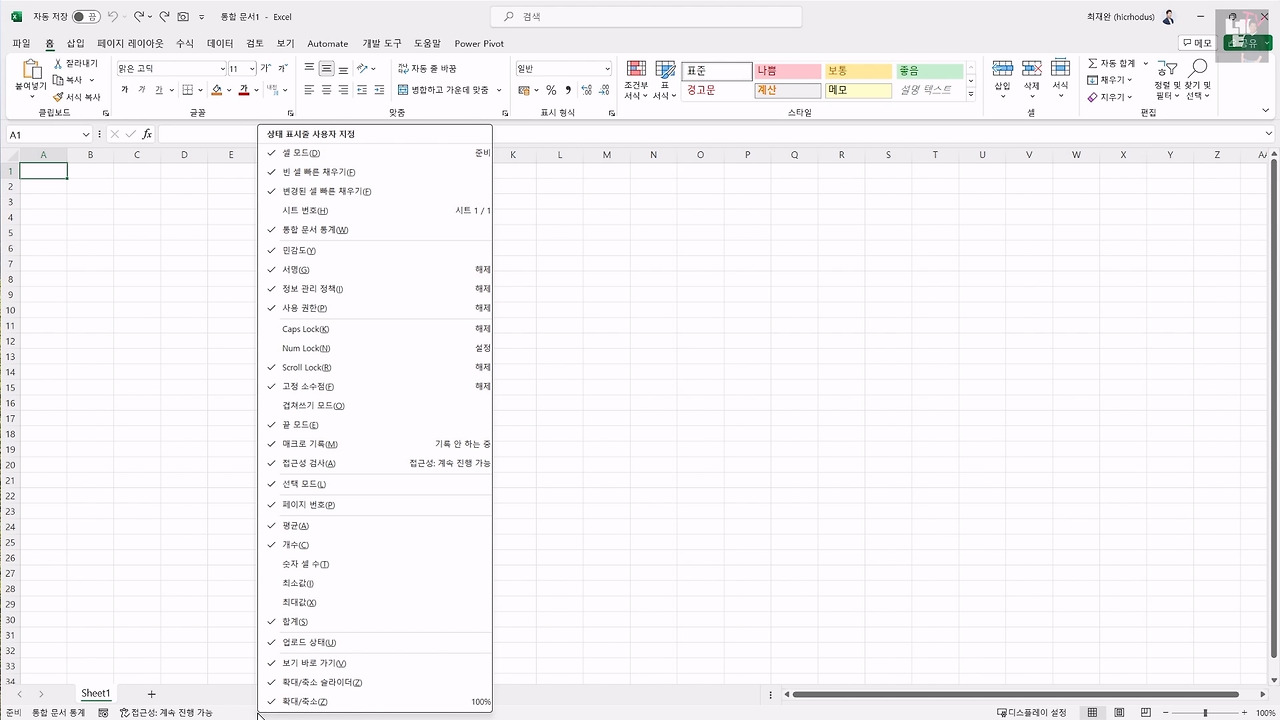Select the center horizontal alignment icon
Screen dimensions: 1280x720
[x=326, y=90]
